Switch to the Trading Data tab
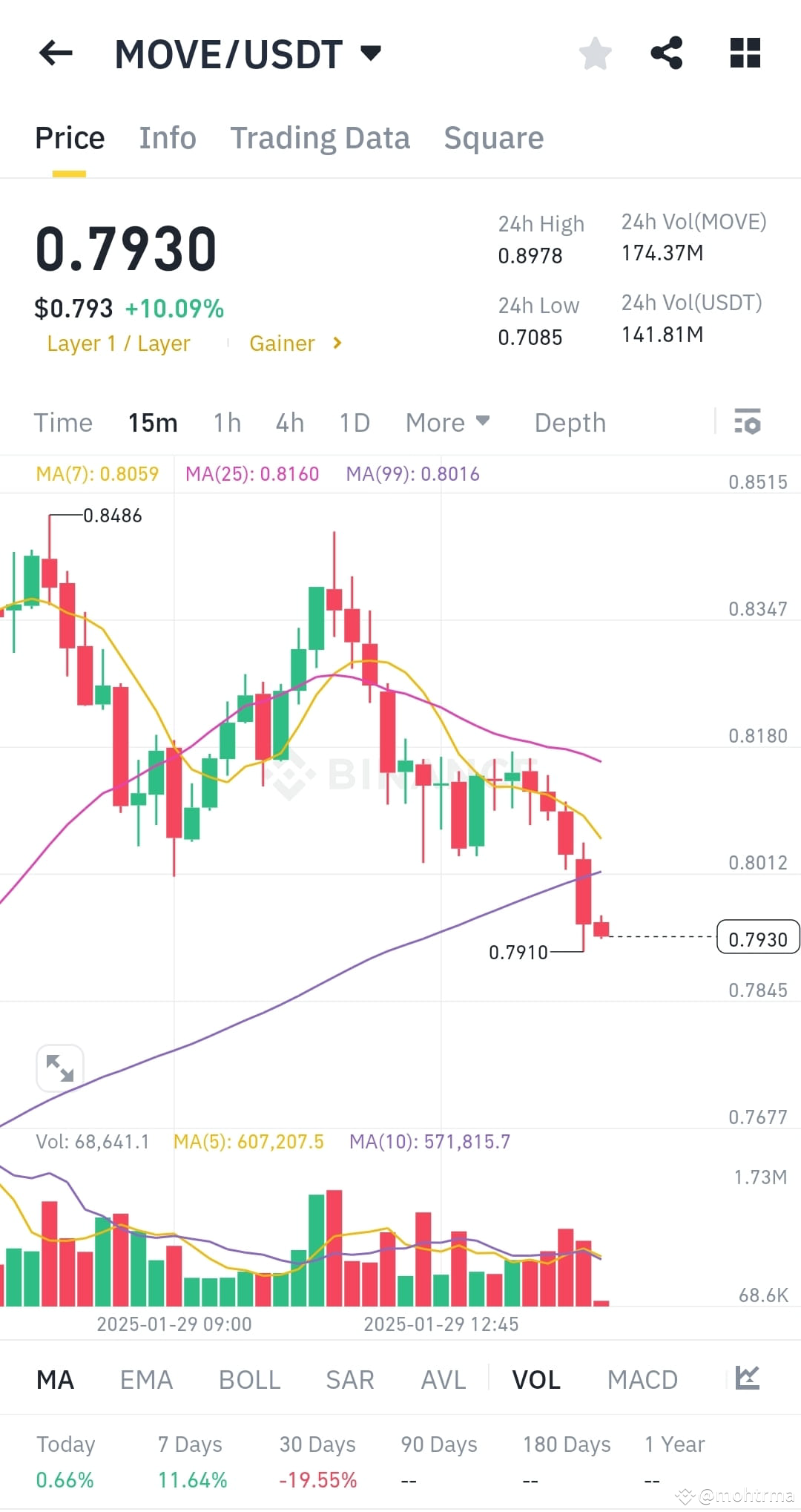This screenshot has height=1512, width=801. coord(320,138)
